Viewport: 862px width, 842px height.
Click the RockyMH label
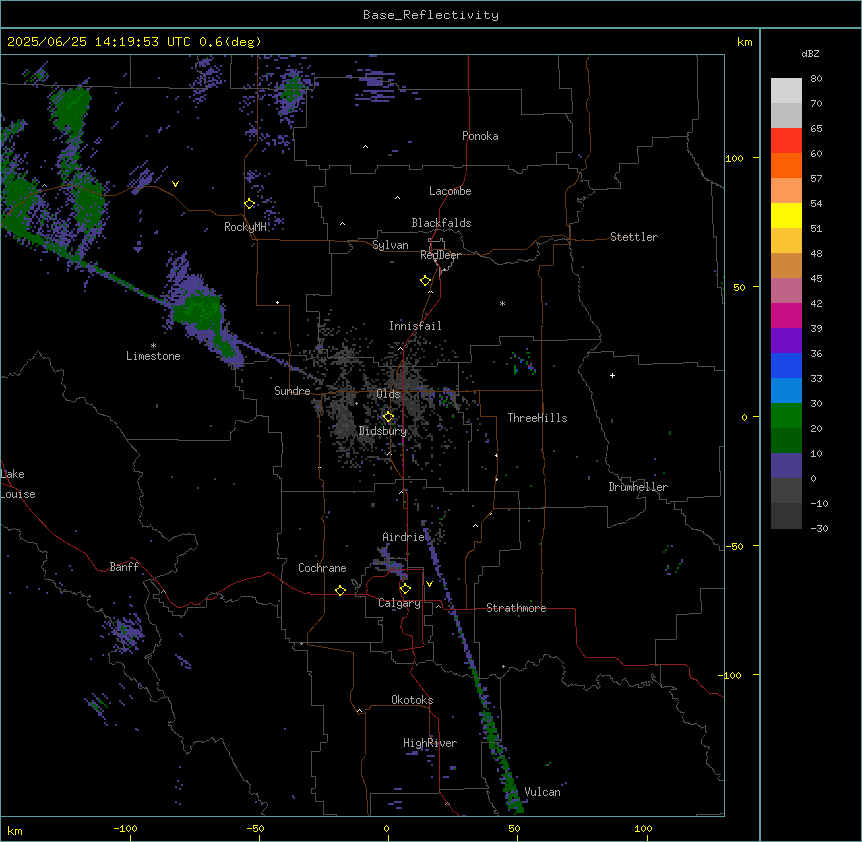pos(245,227)
